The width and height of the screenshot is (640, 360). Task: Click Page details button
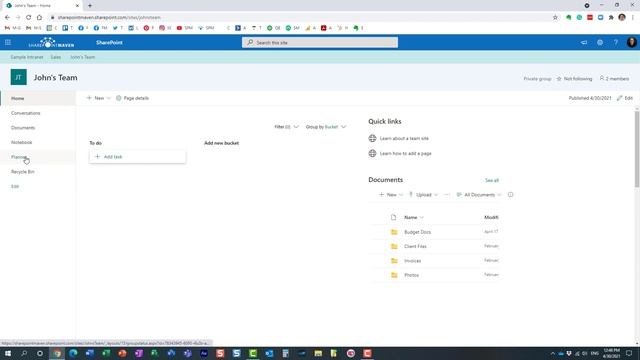click(x=132, y=98)
